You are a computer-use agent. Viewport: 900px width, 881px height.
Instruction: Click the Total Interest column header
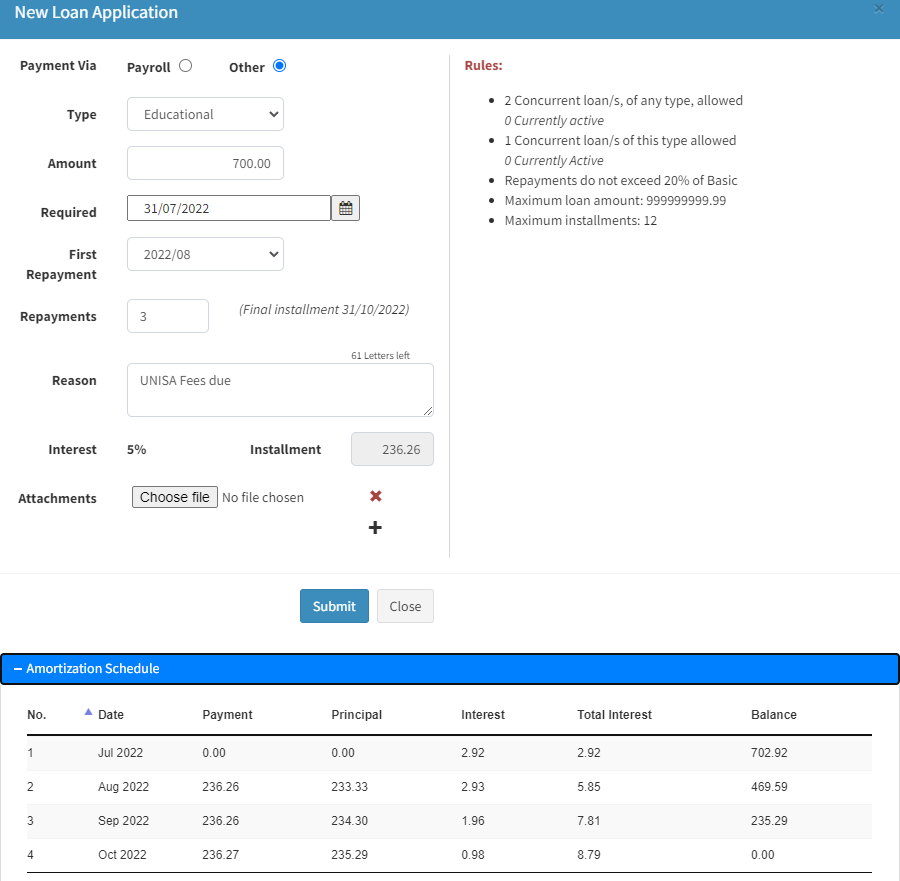[615, 715]
